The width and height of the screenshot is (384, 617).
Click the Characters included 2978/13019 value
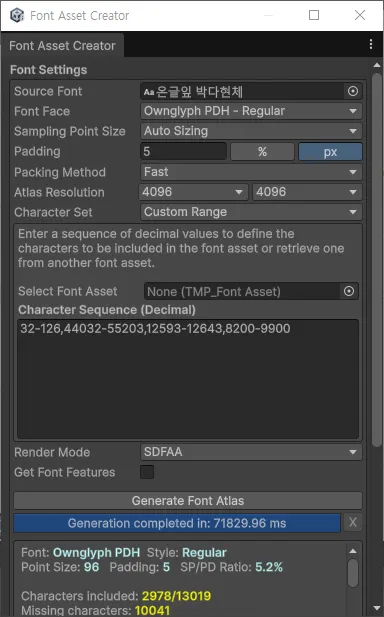(176, 596)
